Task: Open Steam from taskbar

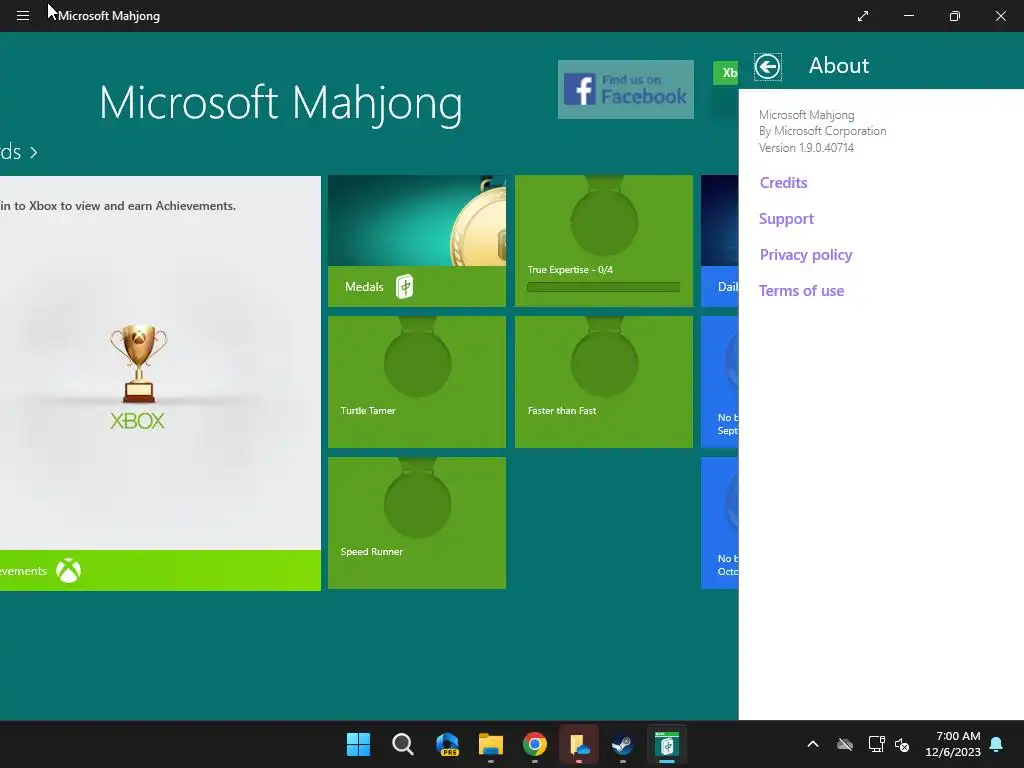Action: (x=622, y=744)
